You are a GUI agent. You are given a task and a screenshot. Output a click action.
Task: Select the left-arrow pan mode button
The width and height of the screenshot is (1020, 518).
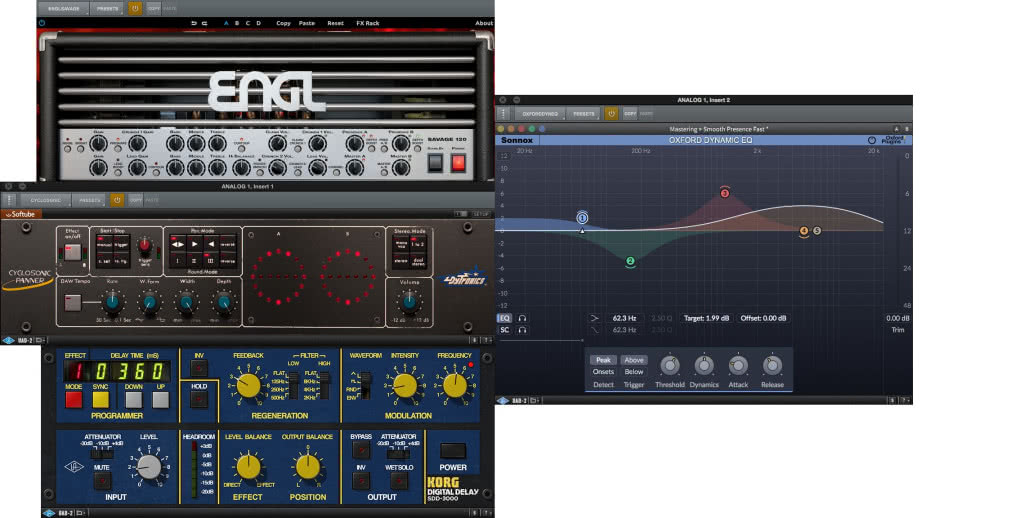[x=210, y=244]
